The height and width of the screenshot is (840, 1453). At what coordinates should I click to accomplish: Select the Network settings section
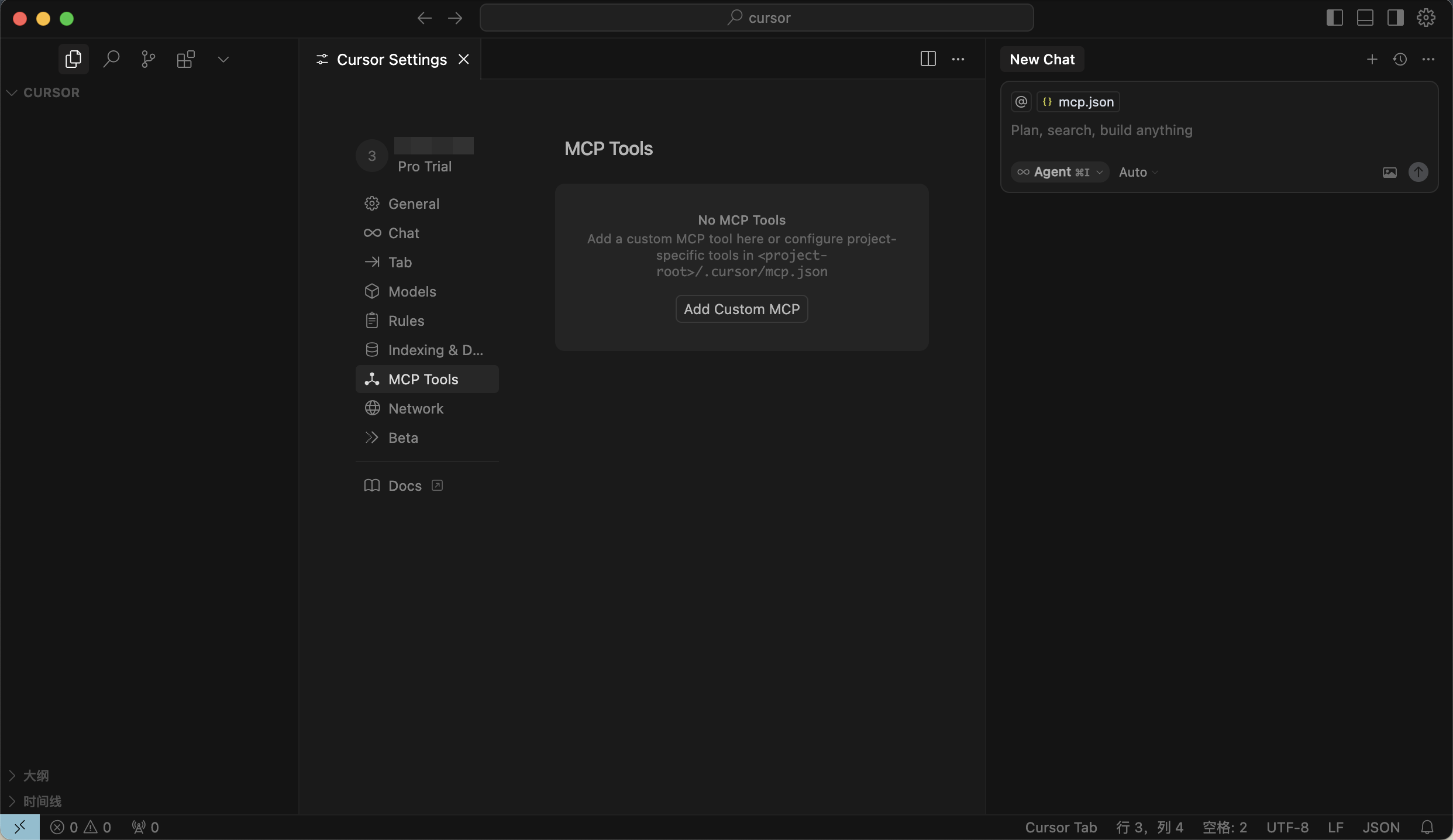415,408
